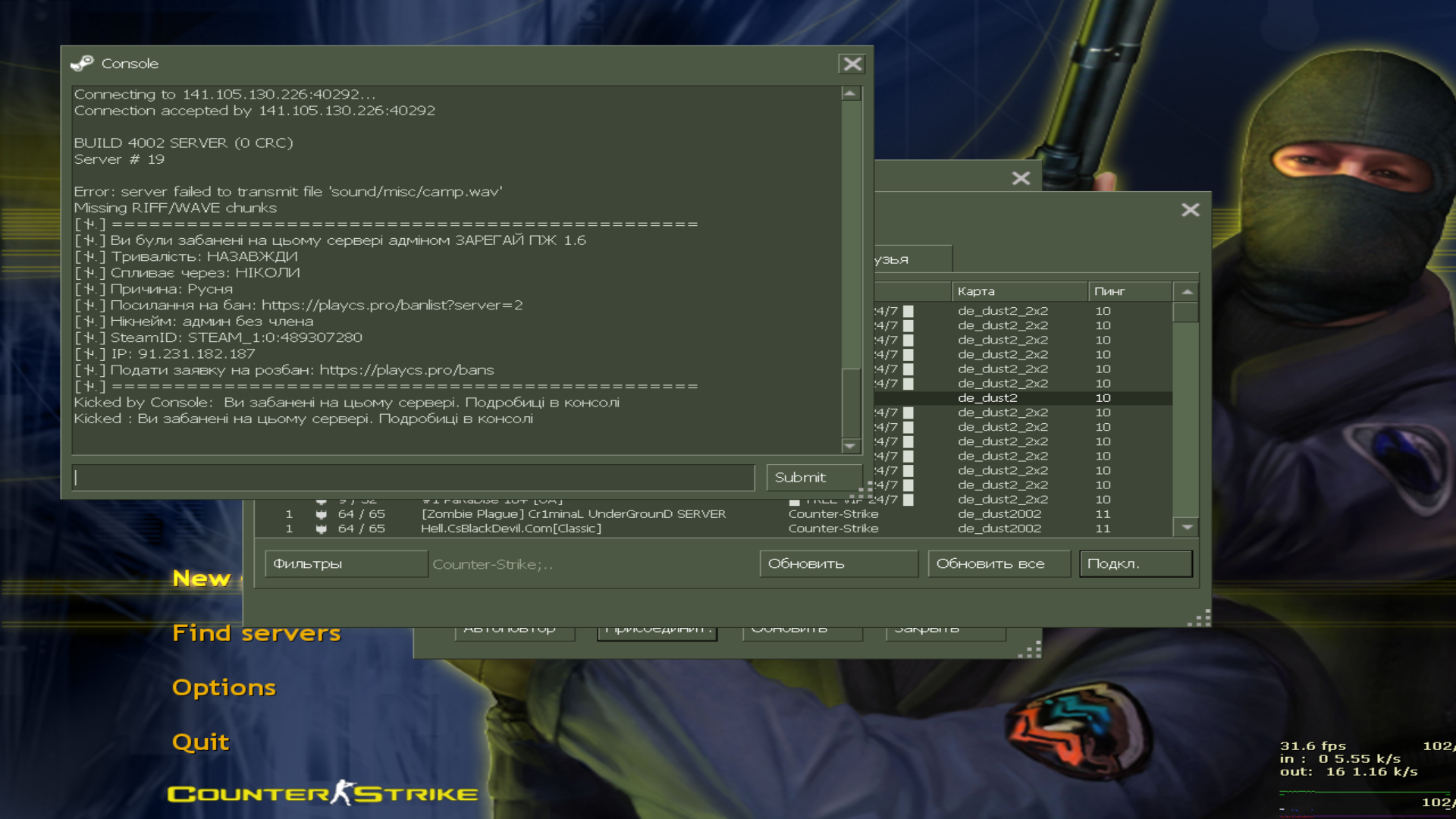Click the Console scrollbar down arrow

tap(850, 446)
